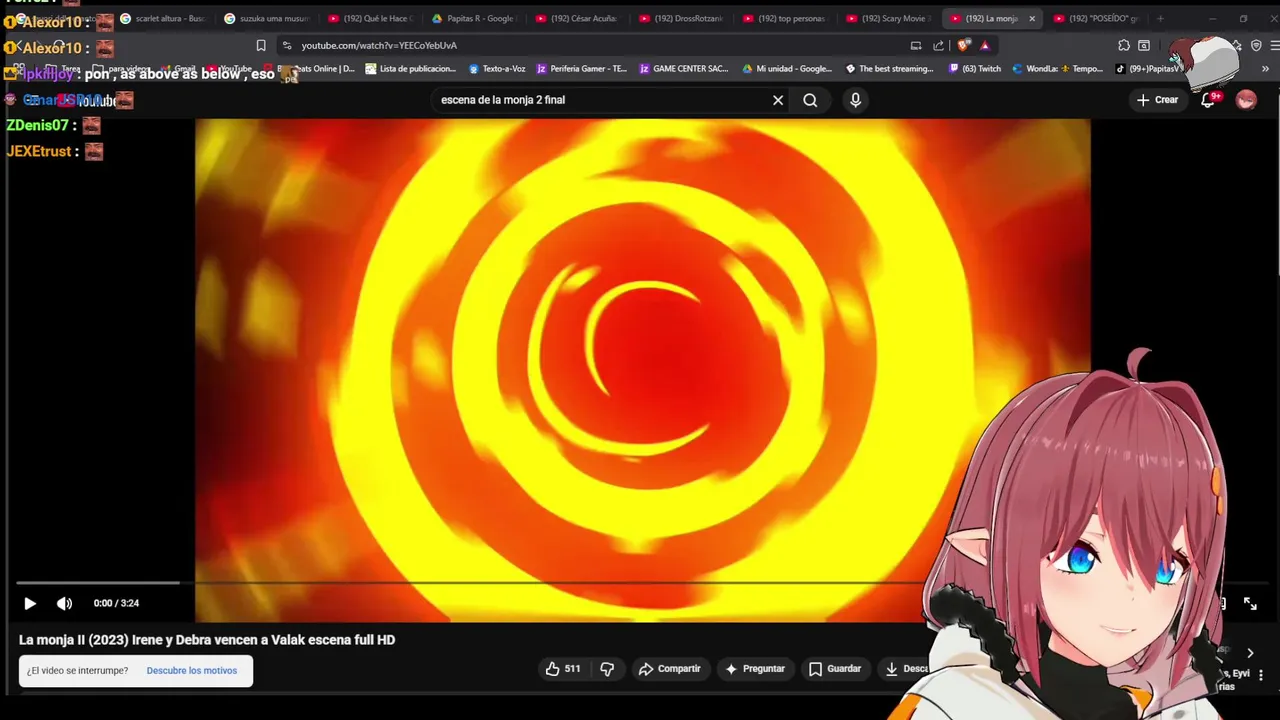Open the Periferia Gamer bookmark

click(x=581, y=69)
